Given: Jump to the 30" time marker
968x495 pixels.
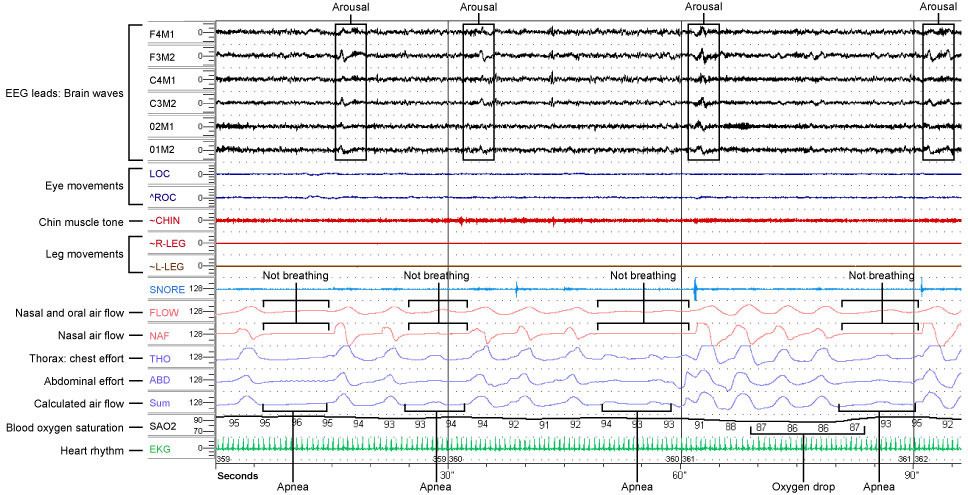Looking at the screenshot, I should pyautogui.click(x=447, y=475).
